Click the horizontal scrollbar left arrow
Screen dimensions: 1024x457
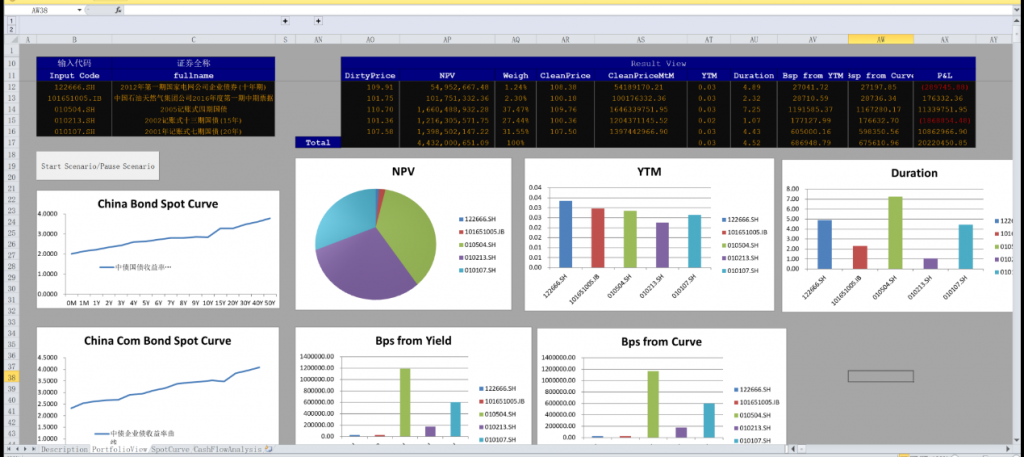point(793,449)
